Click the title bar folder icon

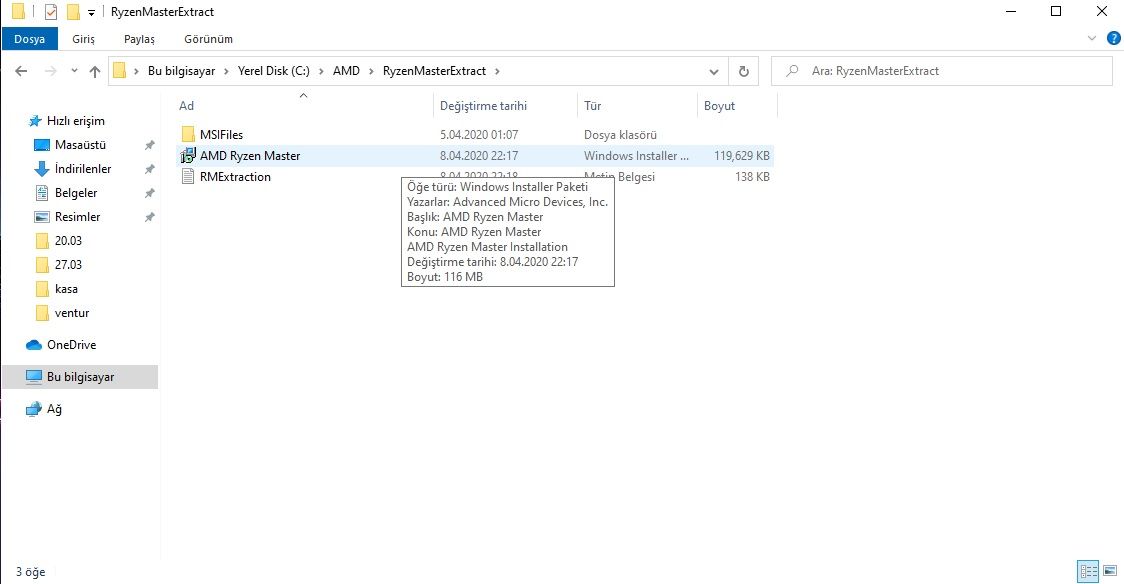(x=19, y=11)
